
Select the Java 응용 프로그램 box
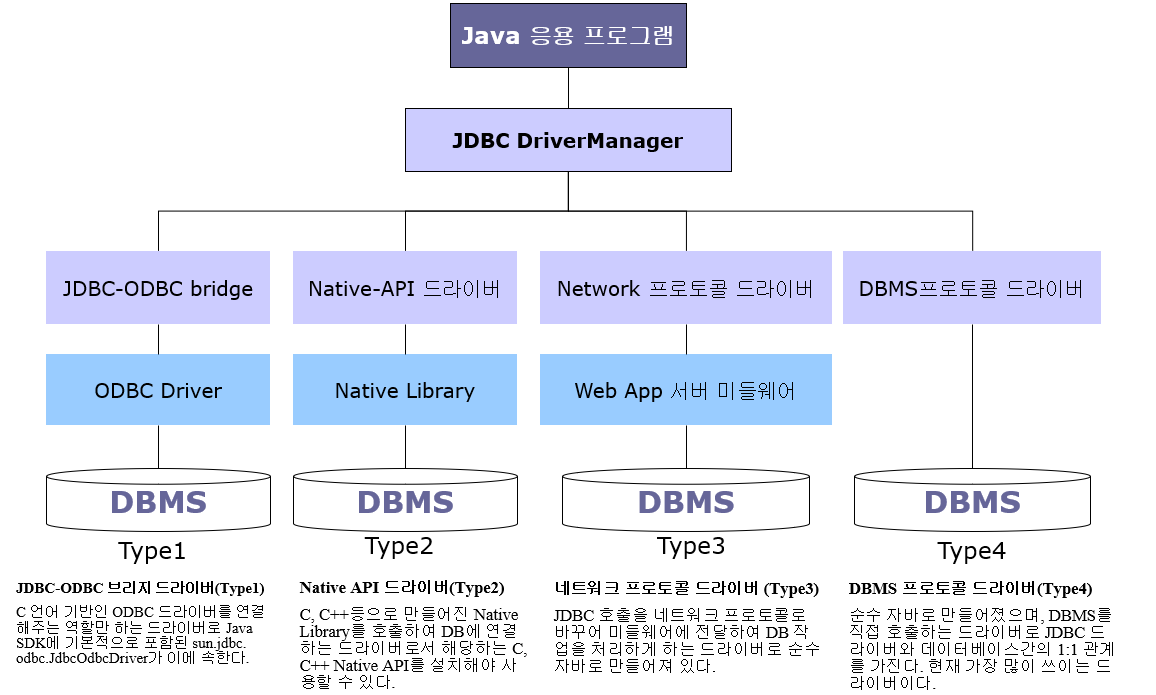tap(568, 35)
